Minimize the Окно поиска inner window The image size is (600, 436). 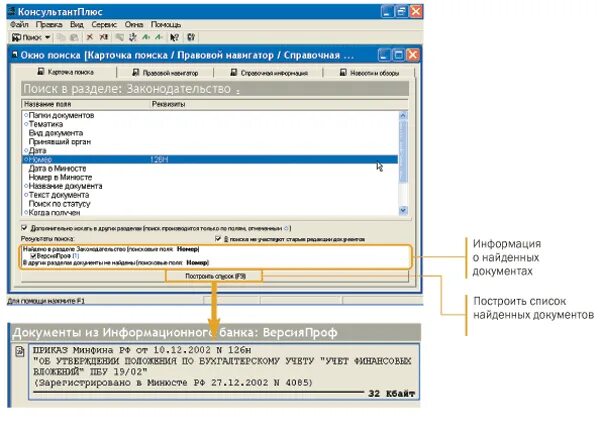pos(384,55)
